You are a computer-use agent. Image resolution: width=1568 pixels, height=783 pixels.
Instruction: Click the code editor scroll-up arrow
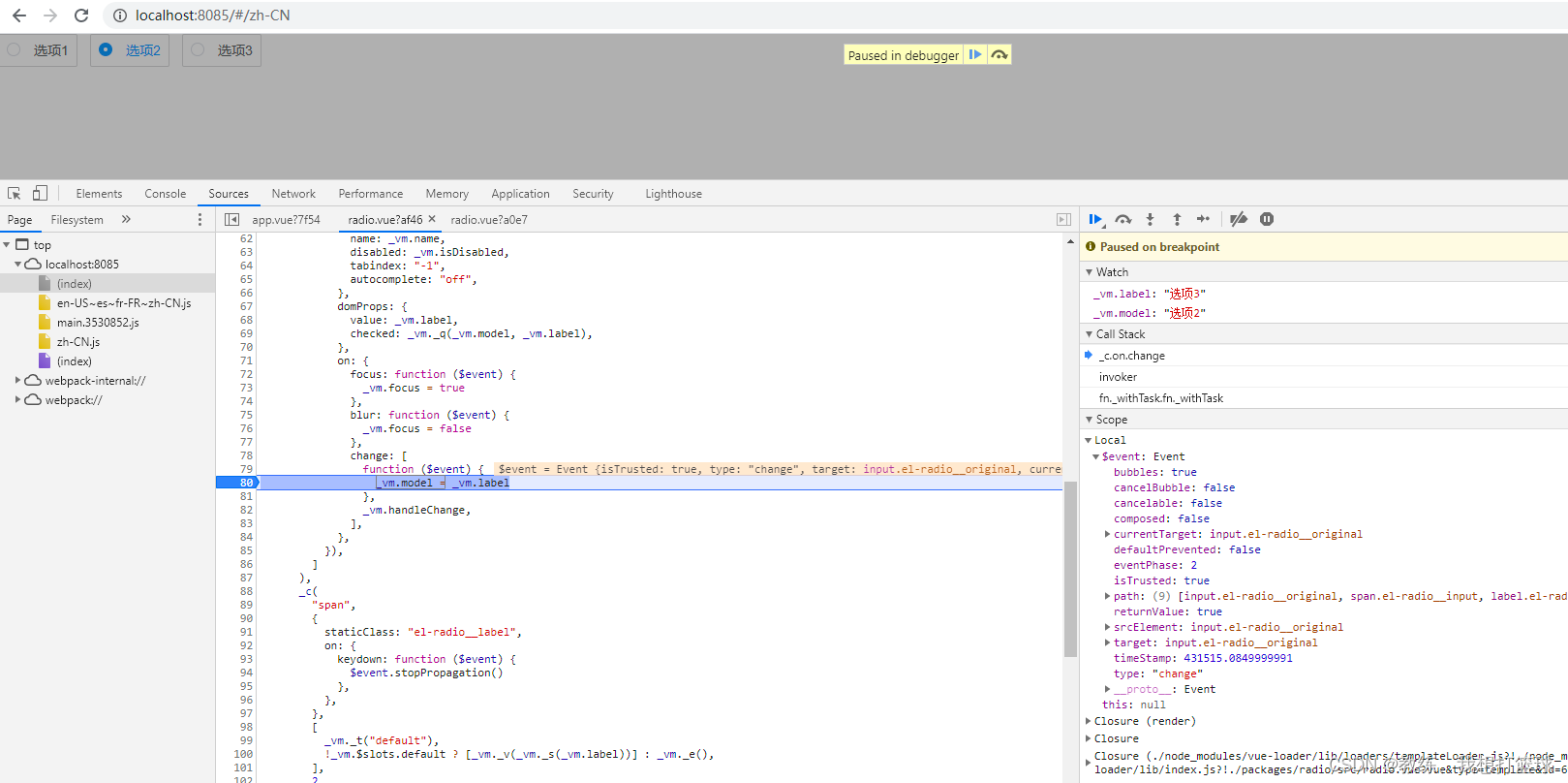[1070, 241]
